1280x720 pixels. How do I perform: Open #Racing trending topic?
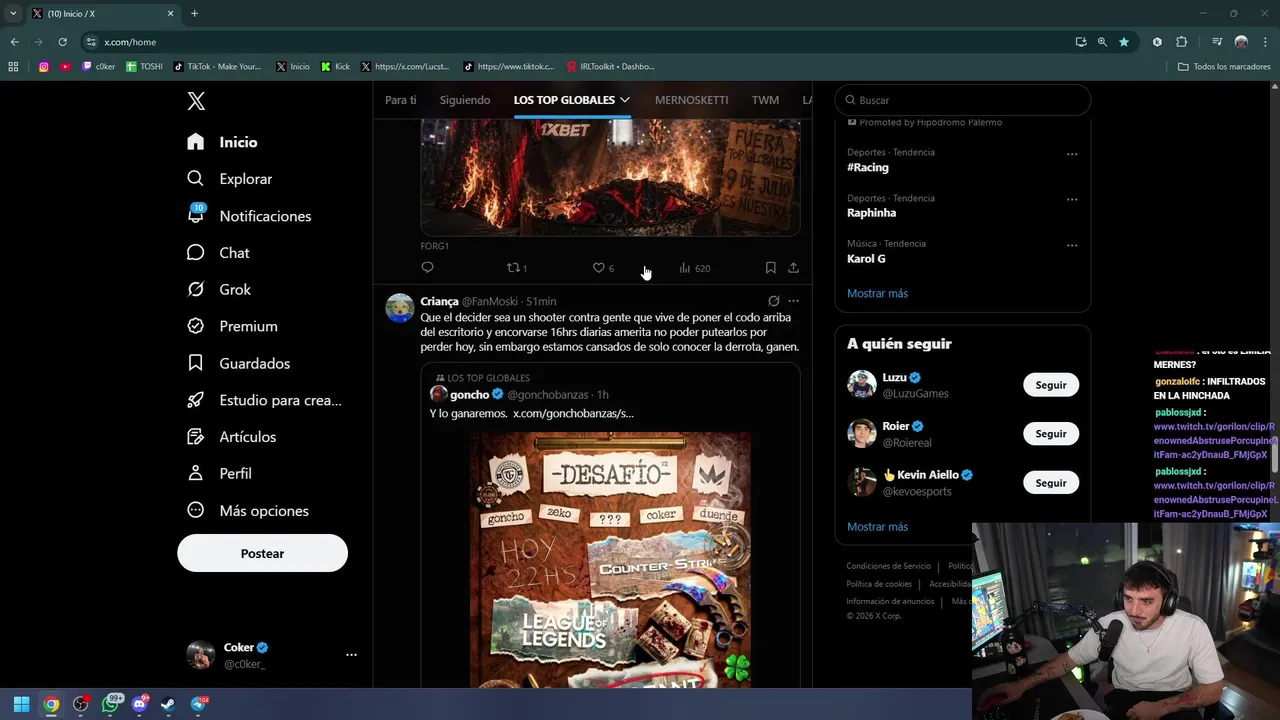coord(867,167)
